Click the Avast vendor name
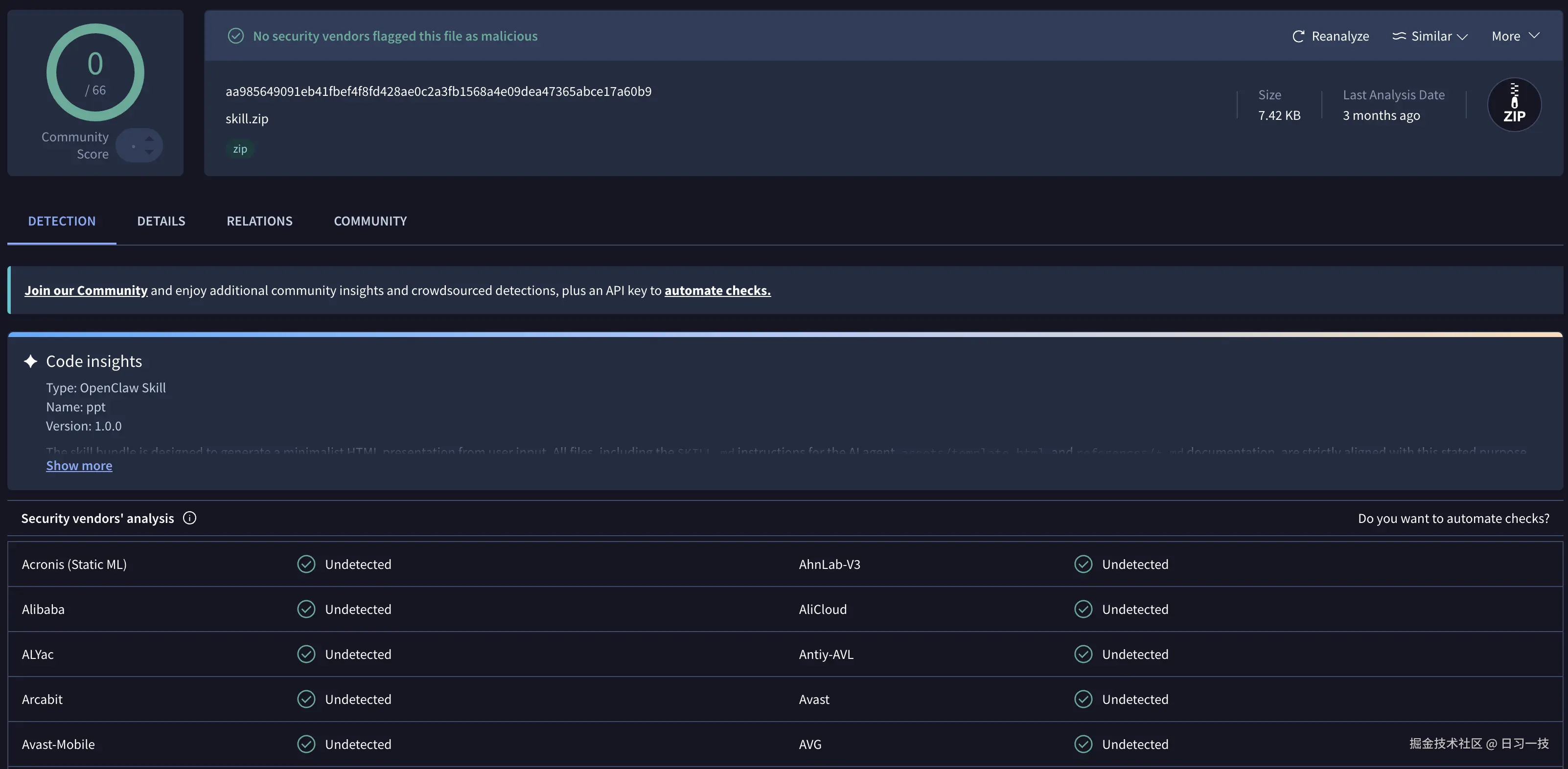Viewport: 1568px width, 769px height. coord(814,699)
